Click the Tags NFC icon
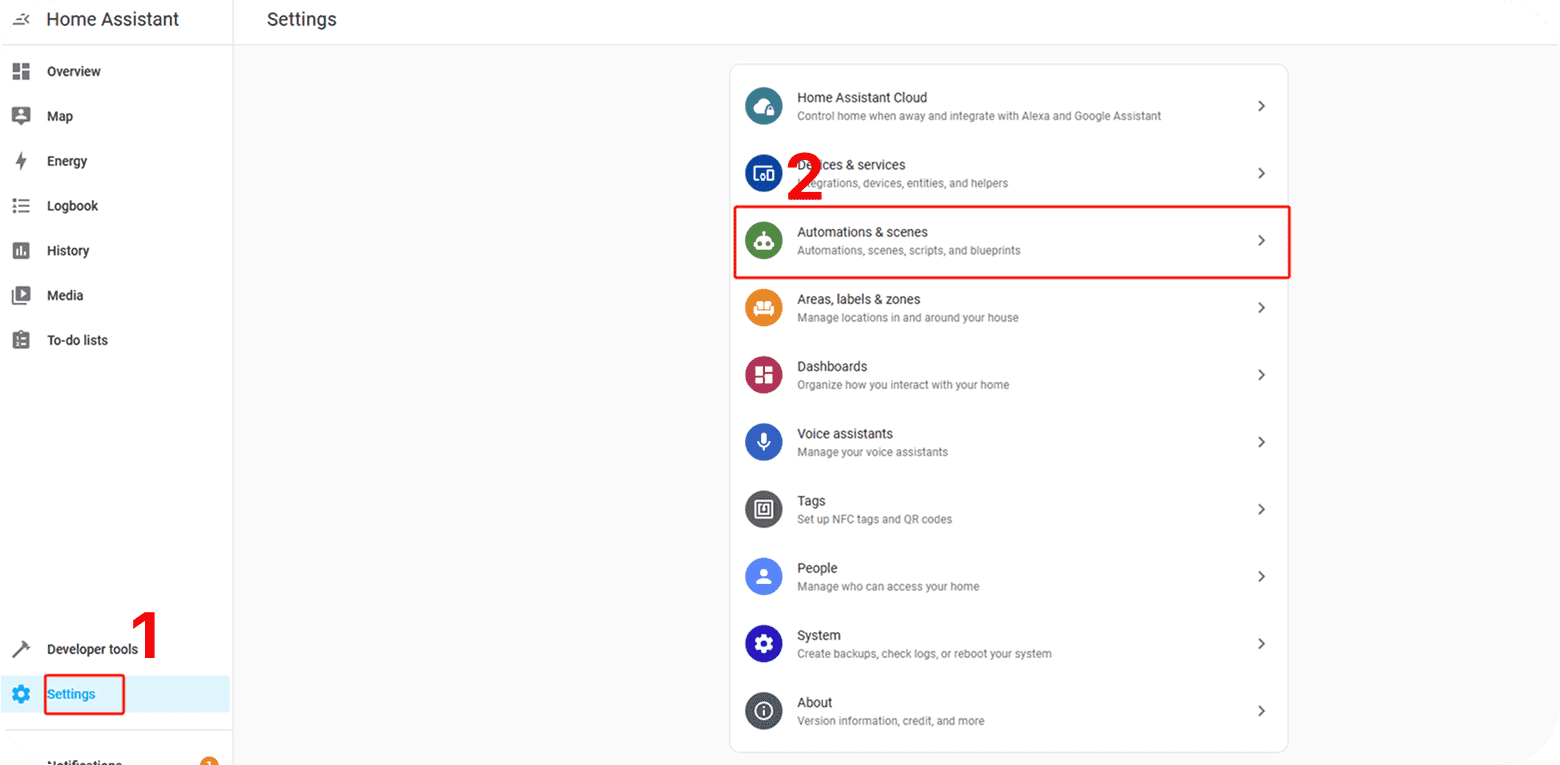This screenshot has width=1560, height=765. click(x=763, y=509)
